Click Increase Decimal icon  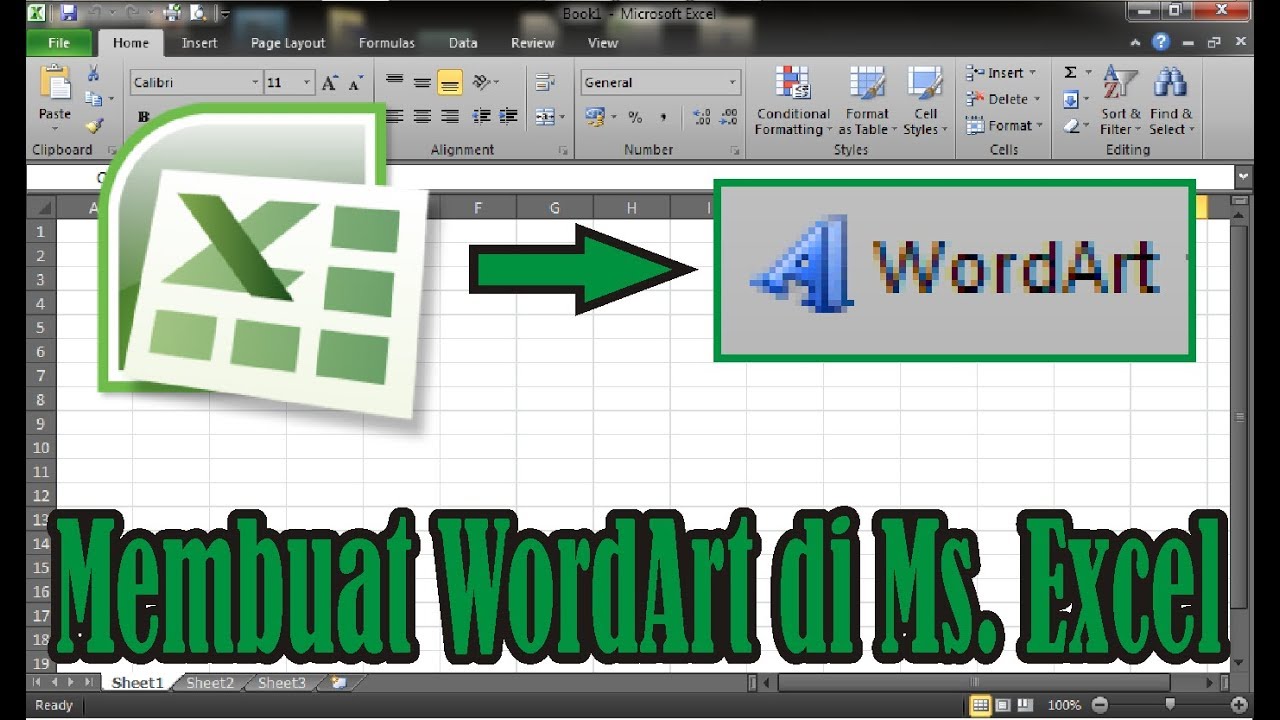tap(701, 117)
